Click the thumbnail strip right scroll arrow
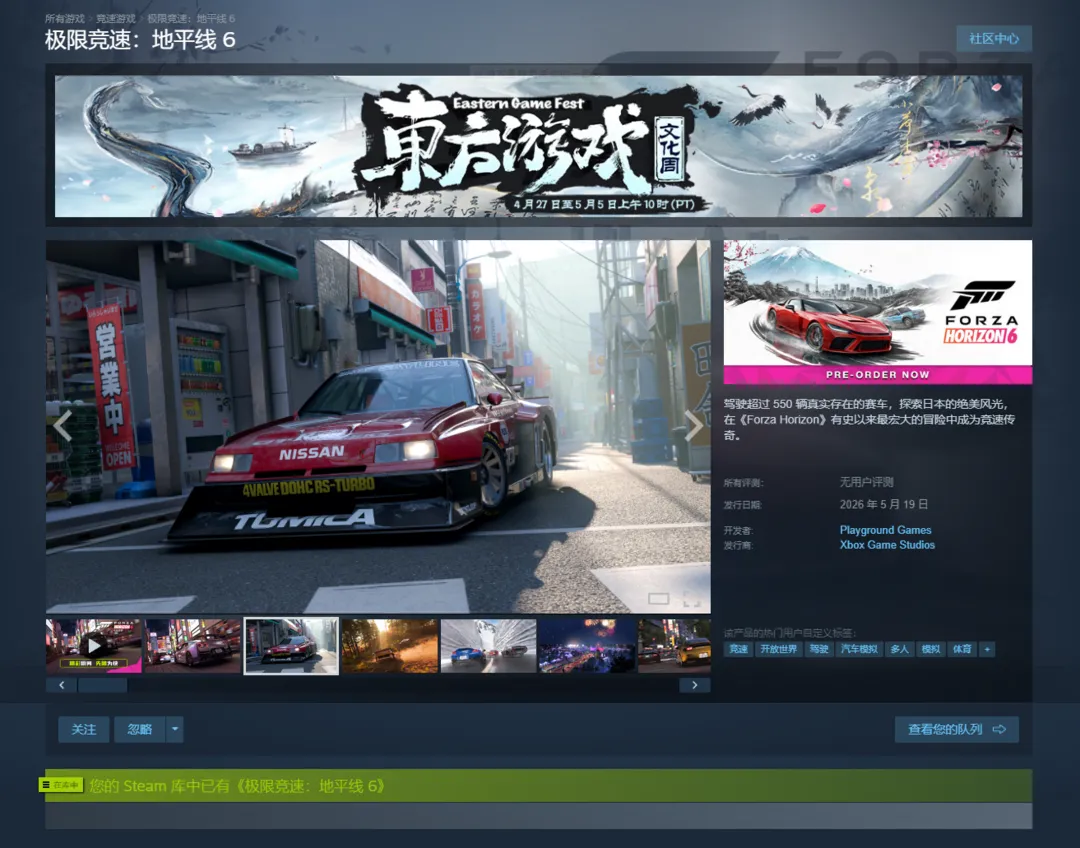The image size is (1080, 848). pyautogui.click(x=695, y=685)
